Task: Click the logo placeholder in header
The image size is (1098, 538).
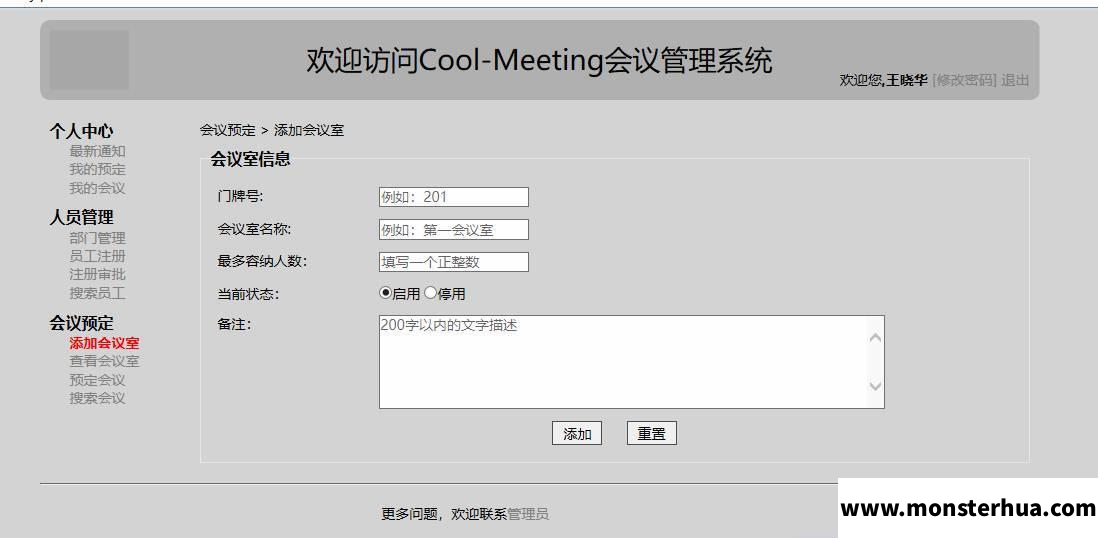Action: coord(89,60)
